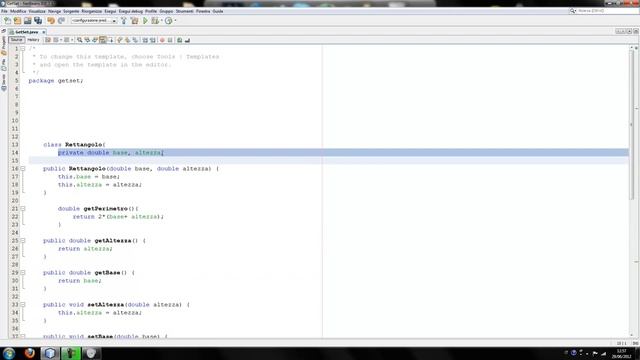Viewport: 640px width, 360px height.
Task: Open the Profile button dropdown arrow
Action: 176,20
